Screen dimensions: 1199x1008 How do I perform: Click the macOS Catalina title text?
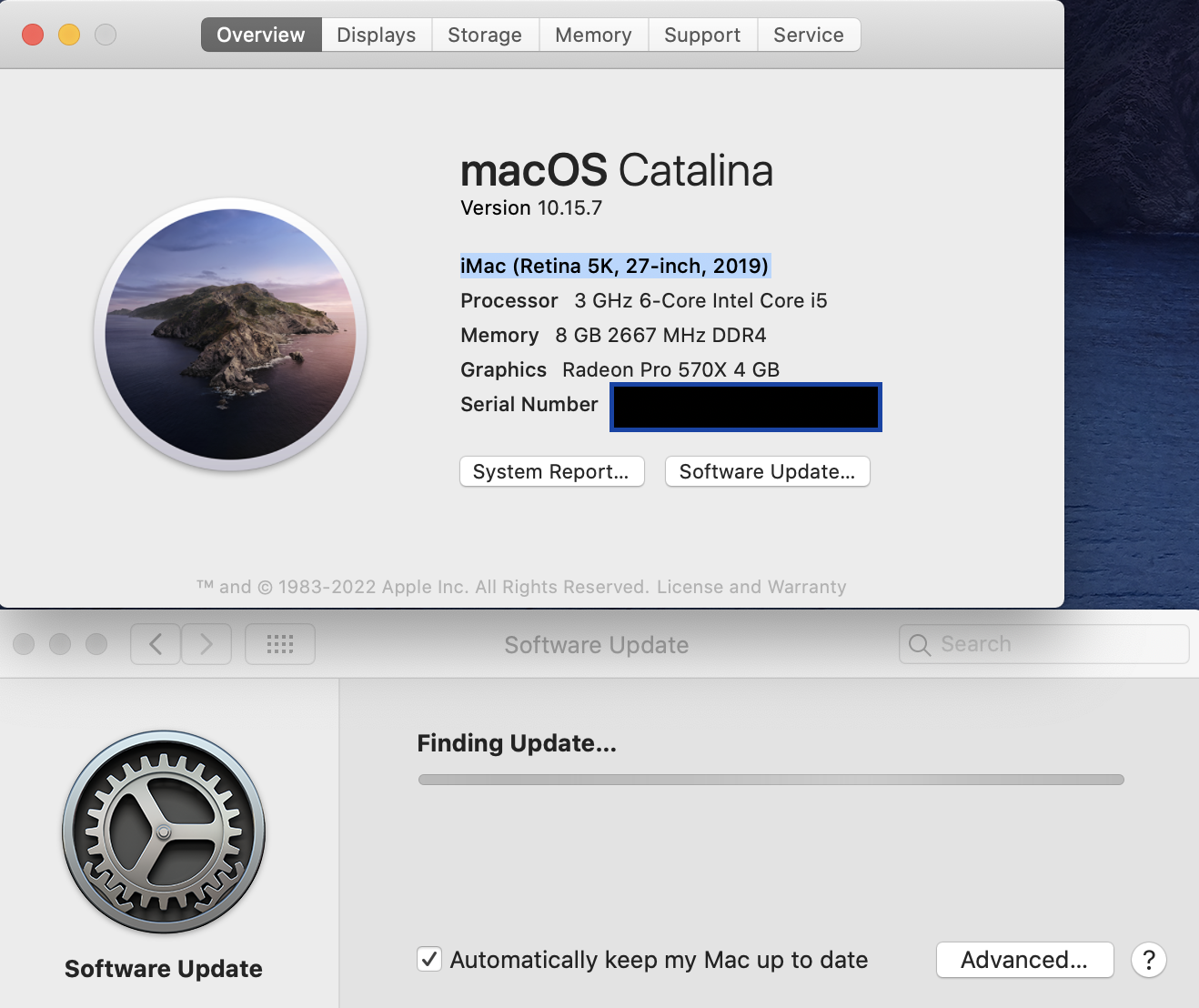[617, 170]
